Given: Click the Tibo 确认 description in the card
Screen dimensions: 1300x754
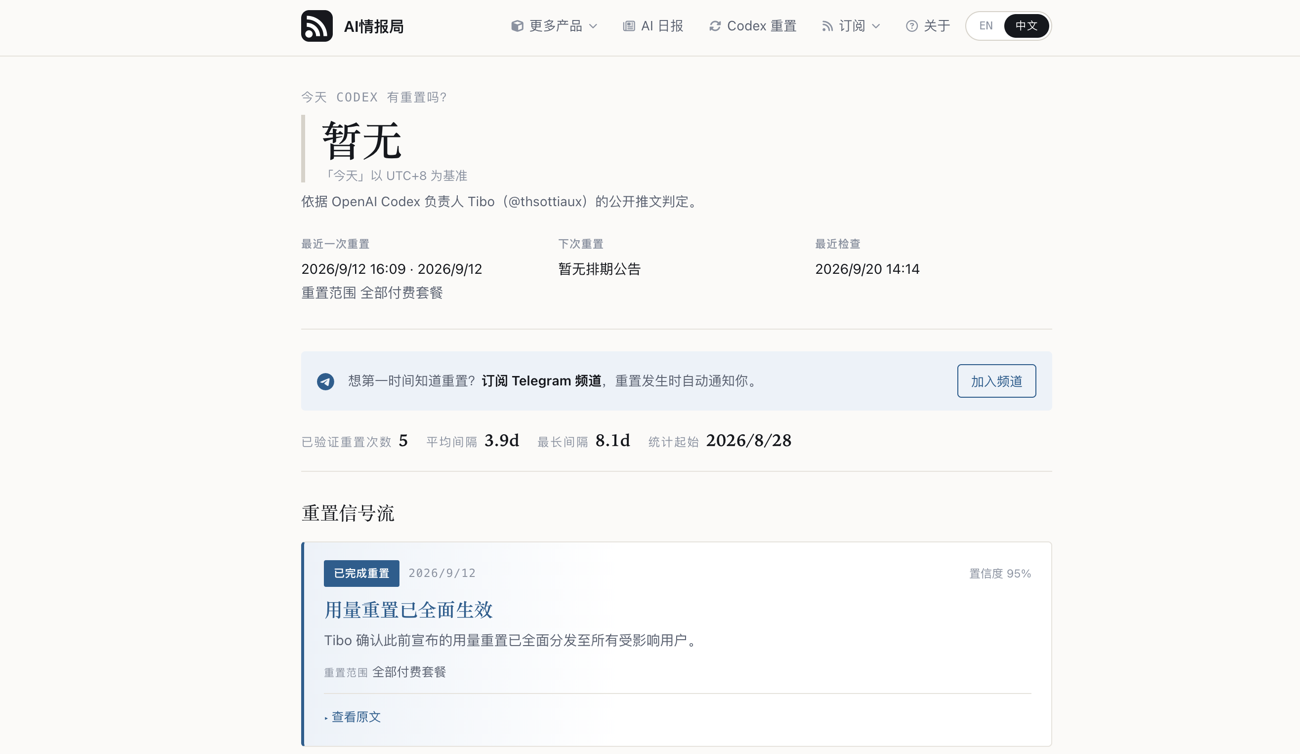Looking at the screenshot, I should (513, 641).
